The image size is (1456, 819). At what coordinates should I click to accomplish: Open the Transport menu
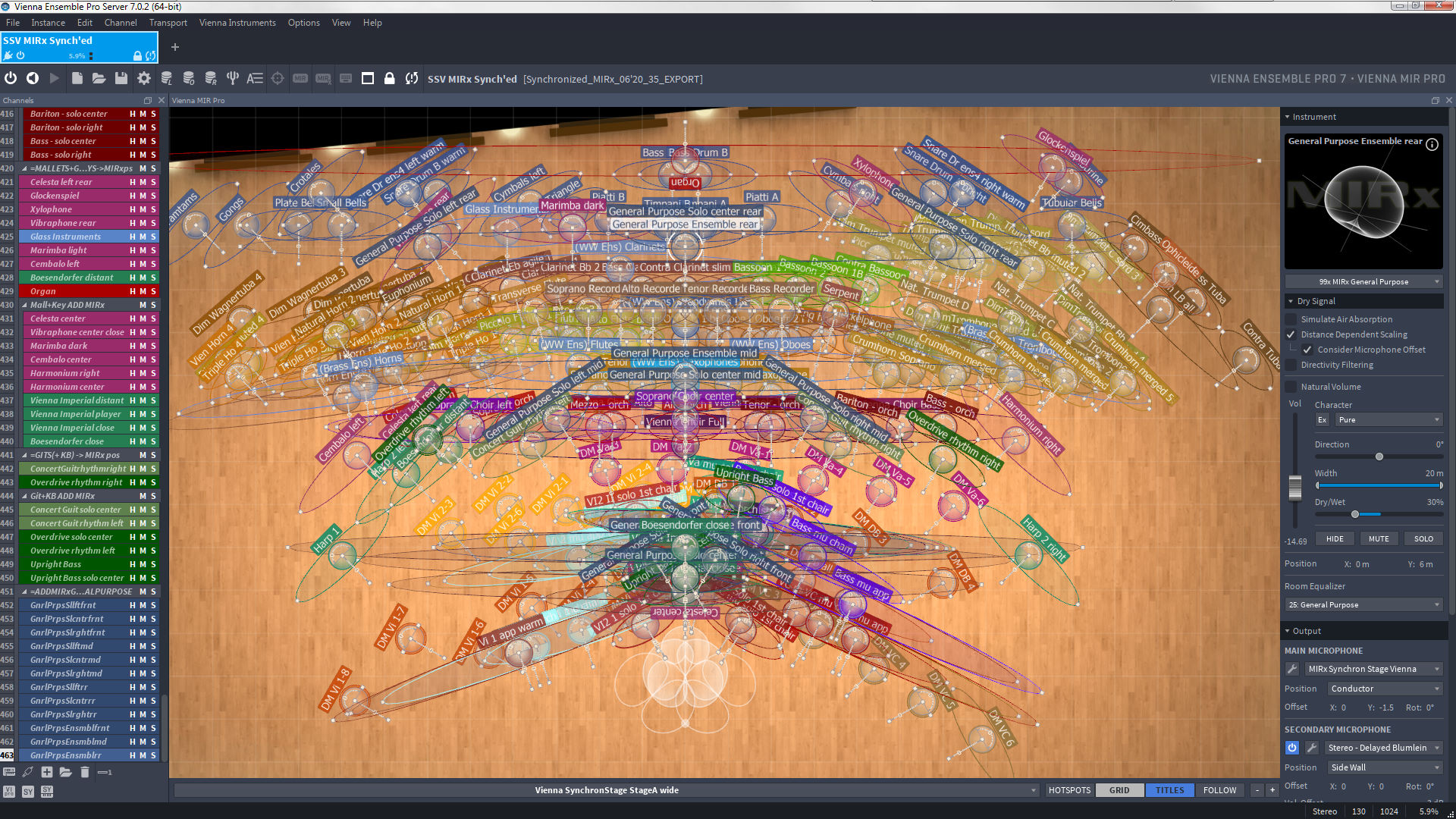168,23
